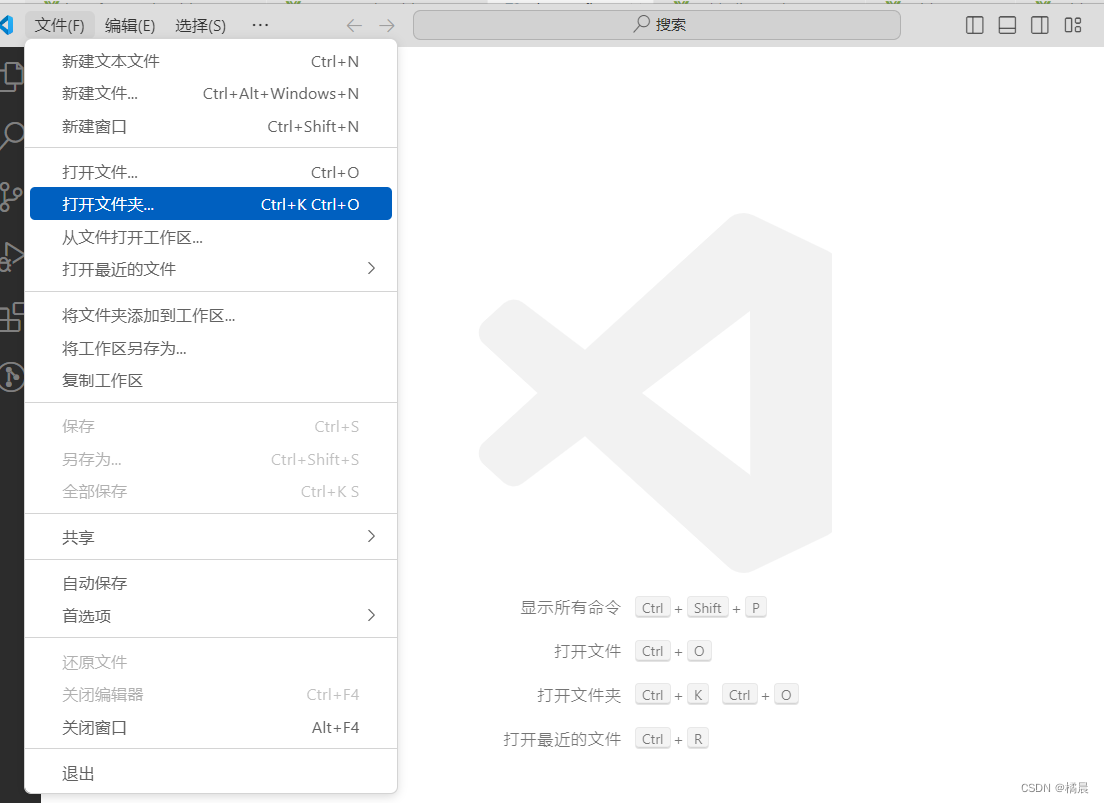
Task: Open the 选择(S) menu
Action: tap(200, 25)
